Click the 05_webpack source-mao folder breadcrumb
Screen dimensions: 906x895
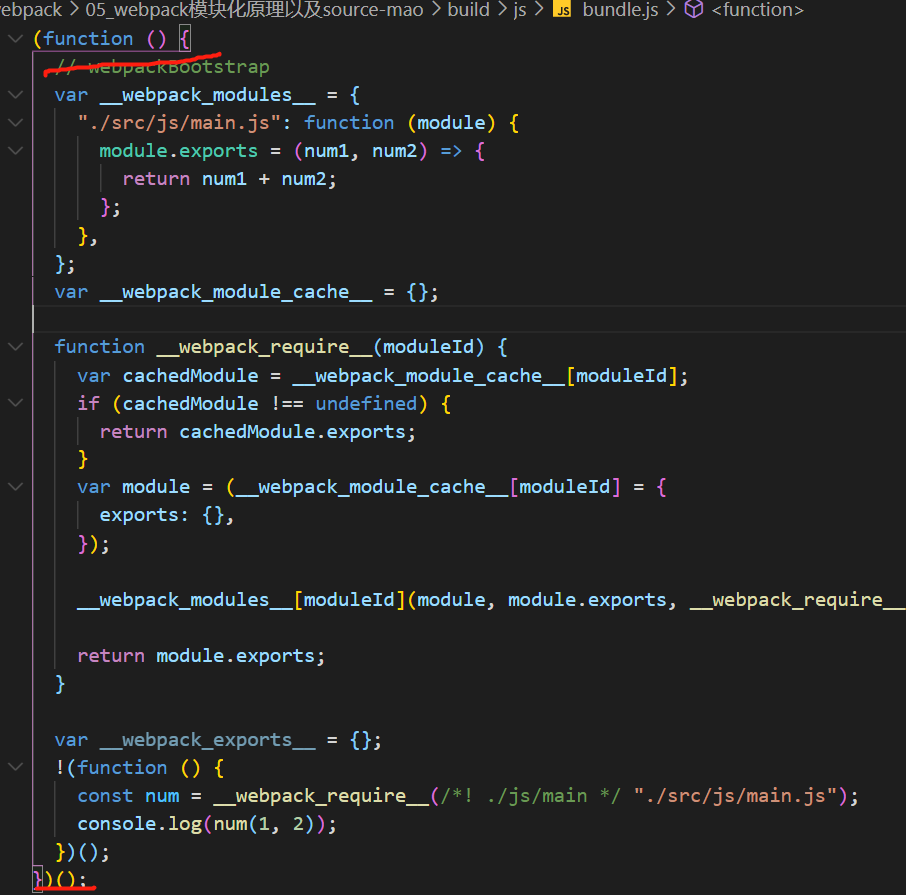pos(254,9)
